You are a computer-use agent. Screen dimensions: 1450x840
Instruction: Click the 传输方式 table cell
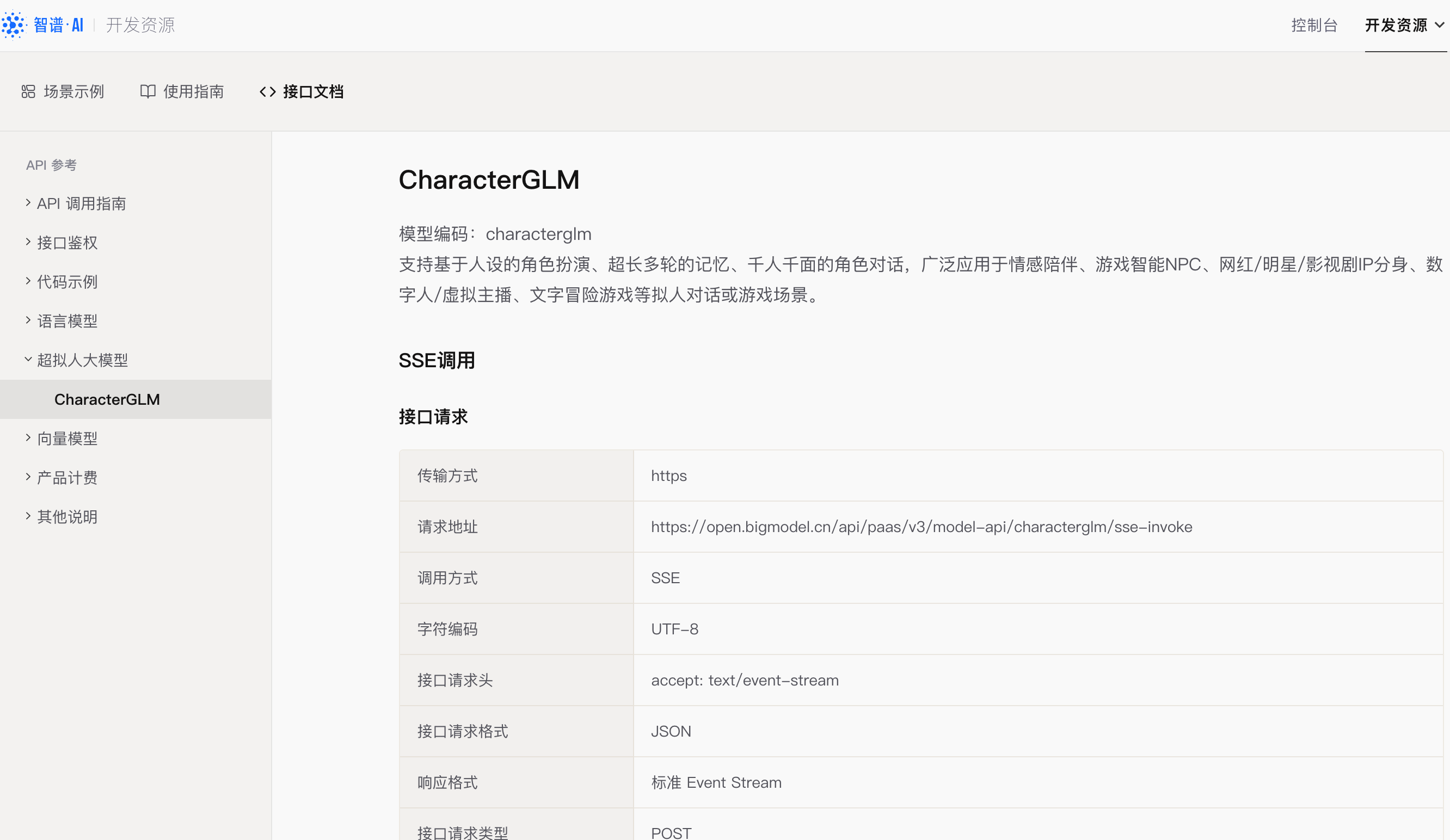(516, 475)
